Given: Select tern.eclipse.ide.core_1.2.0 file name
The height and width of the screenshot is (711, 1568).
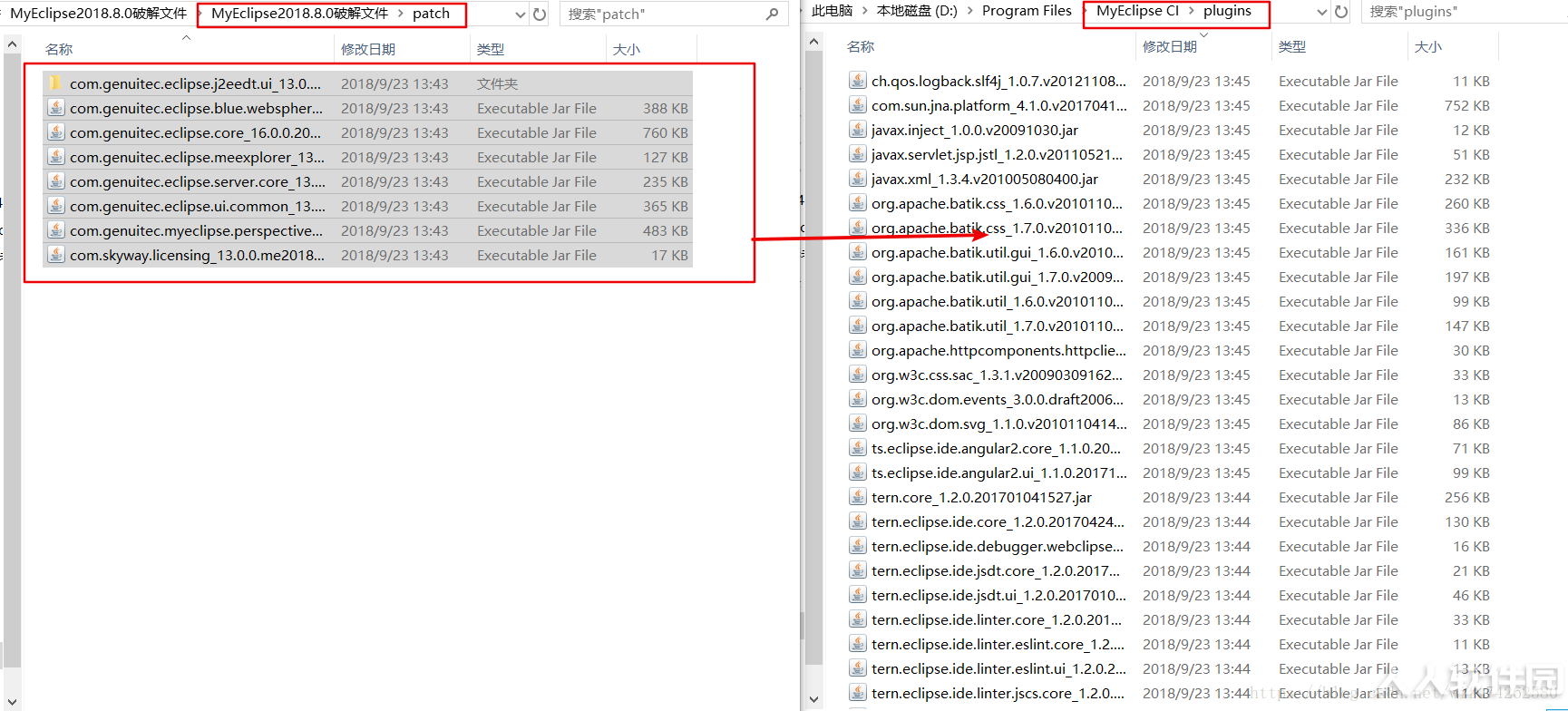Looking at the screenshot, I should pyautogui.click(x=998, y=521).
